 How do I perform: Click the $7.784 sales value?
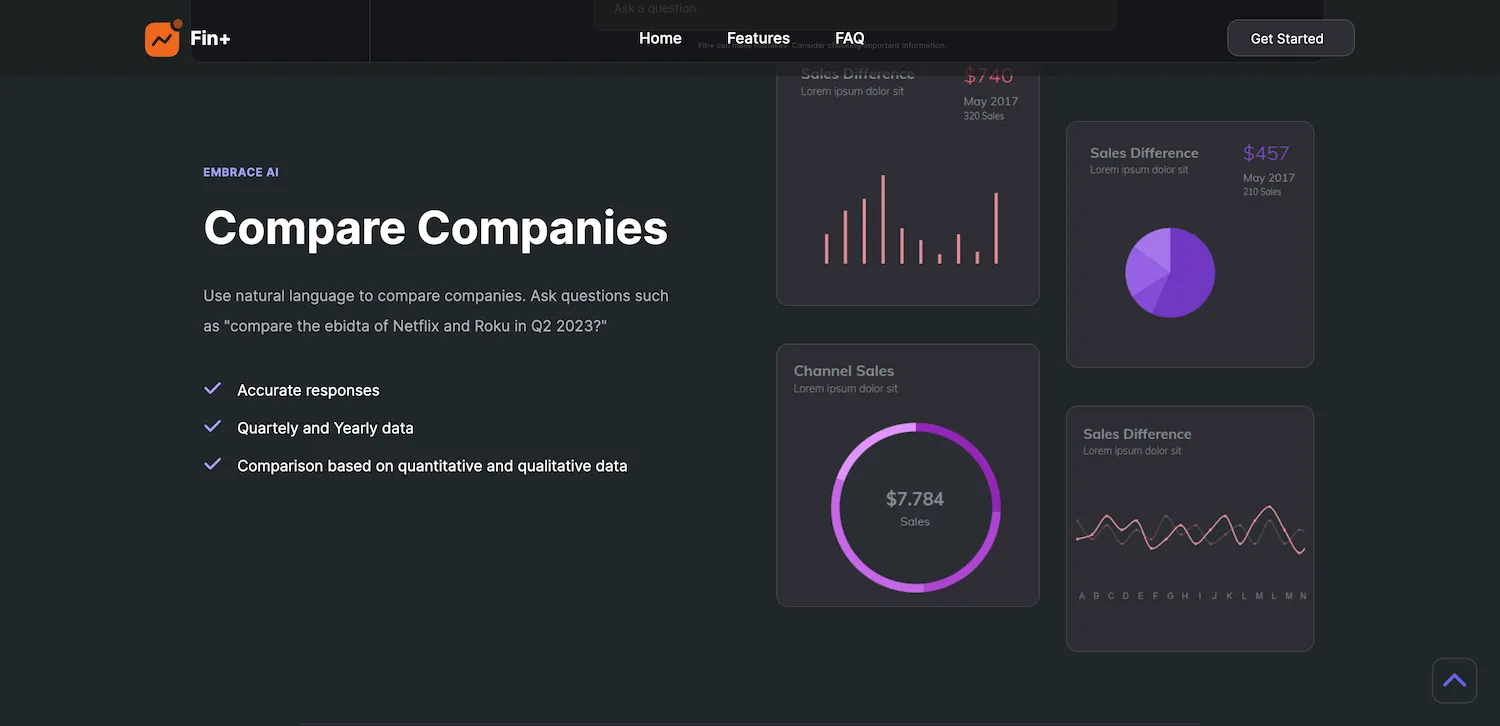(x=915, y=499)
